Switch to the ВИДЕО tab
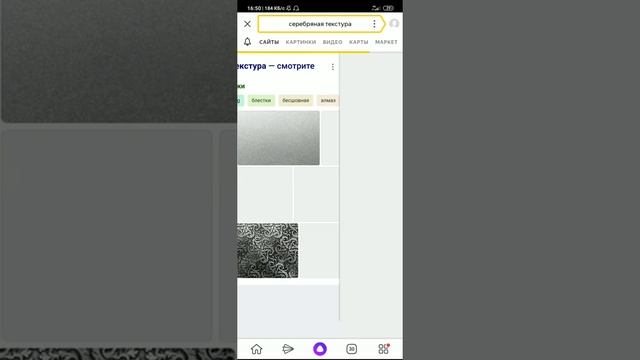This screenshot has width=640, height=360. (333, 42)
